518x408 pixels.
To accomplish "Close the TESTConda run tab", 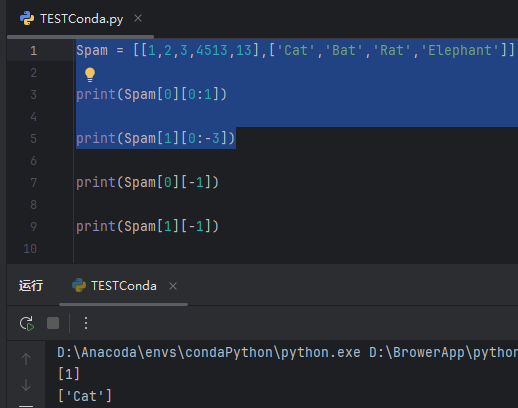I will point(173,286).
